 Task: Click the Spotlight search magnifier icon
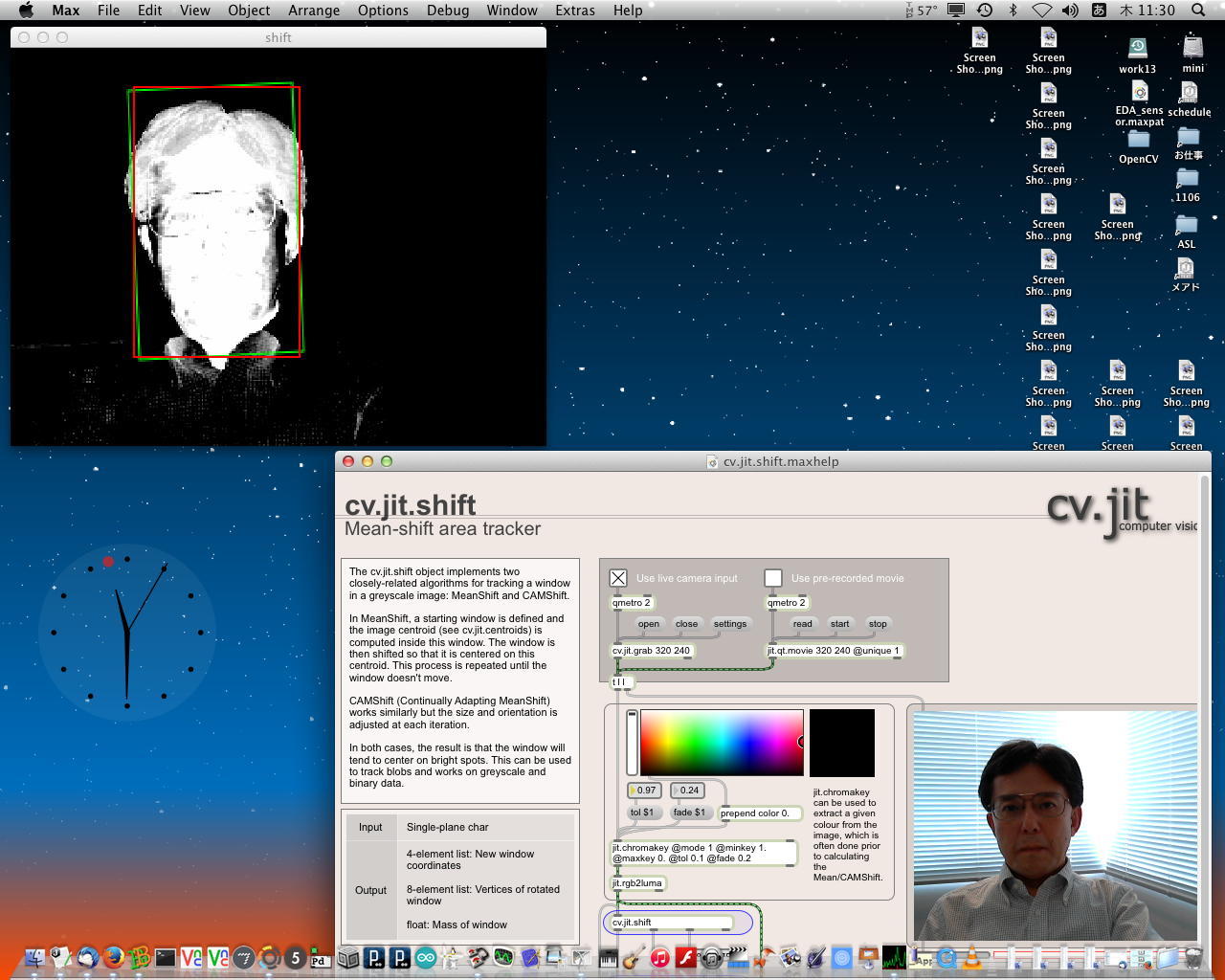pyautogui.click(x=1198, y=11)
